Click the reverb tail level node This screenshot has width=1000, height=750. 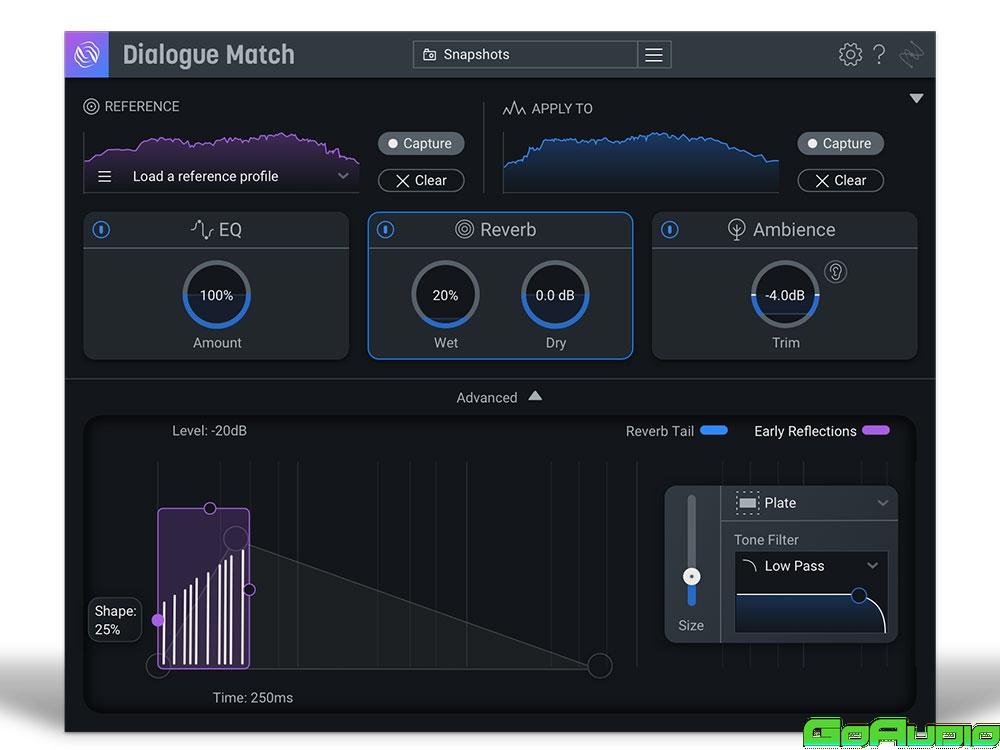pyautogui.click(x=236, y=538)
